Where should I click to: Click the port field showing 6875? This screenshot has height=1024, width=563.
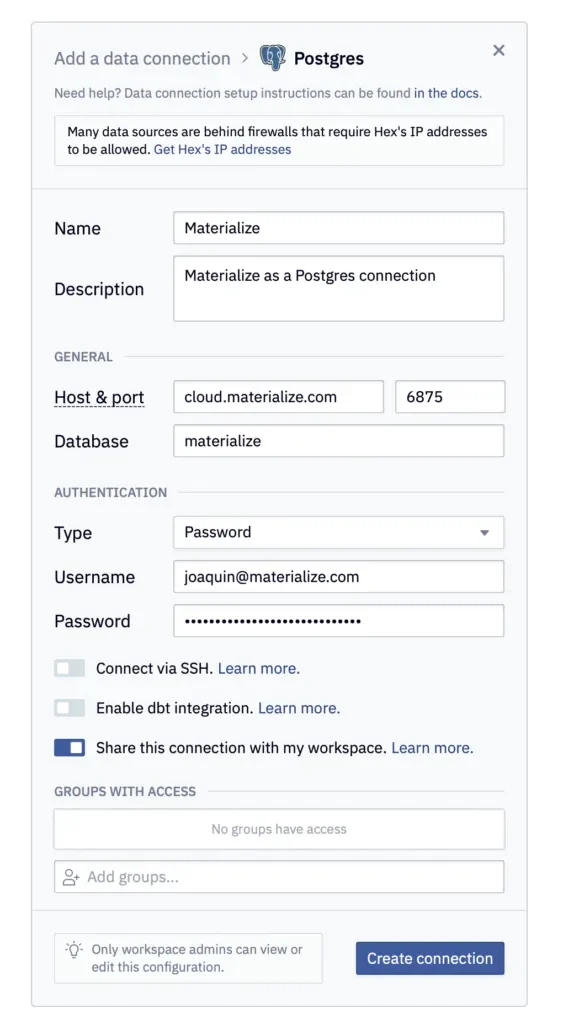(x=450, y=396)
